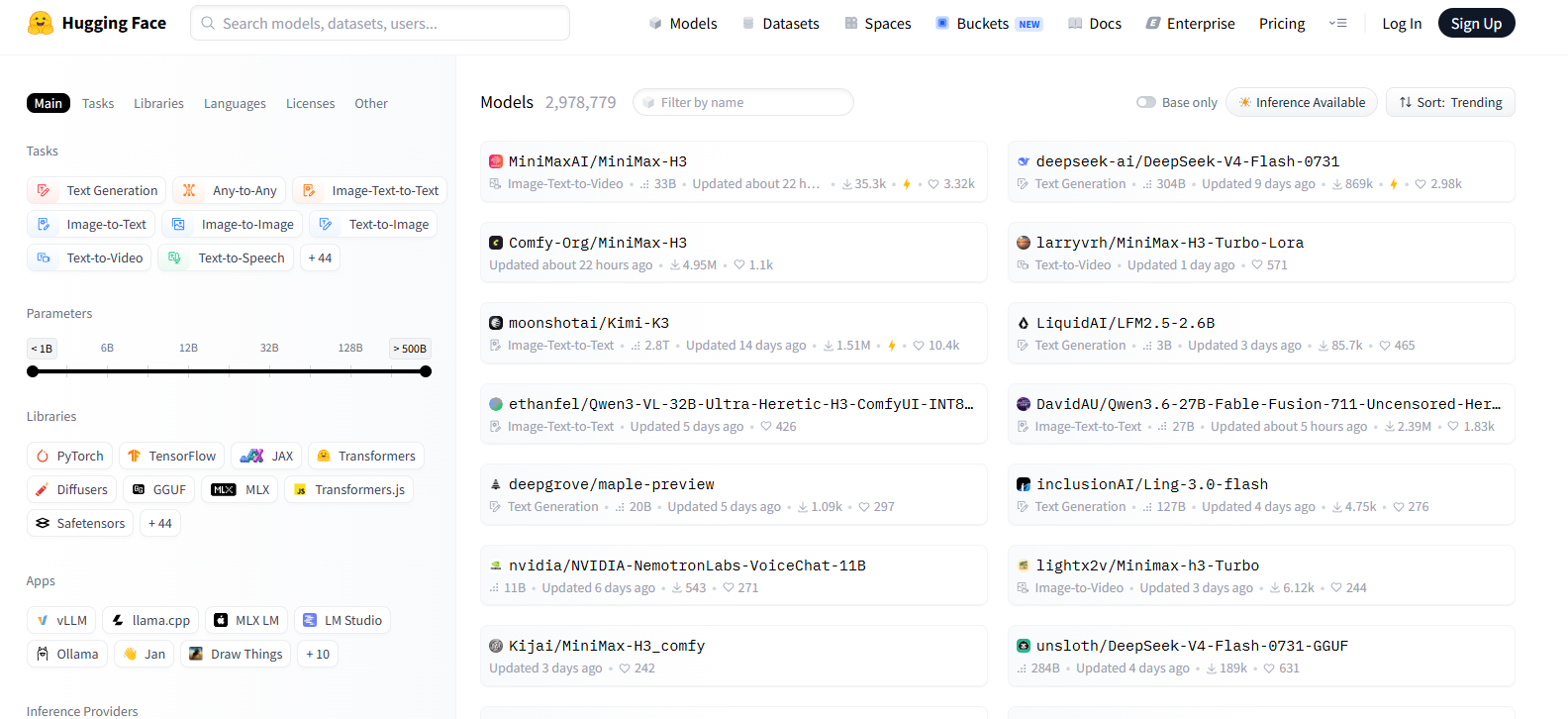Viewport: 1568px width, 719px height.
Task: Open the navbar more options menu
Action: (x=1337, y=23)
